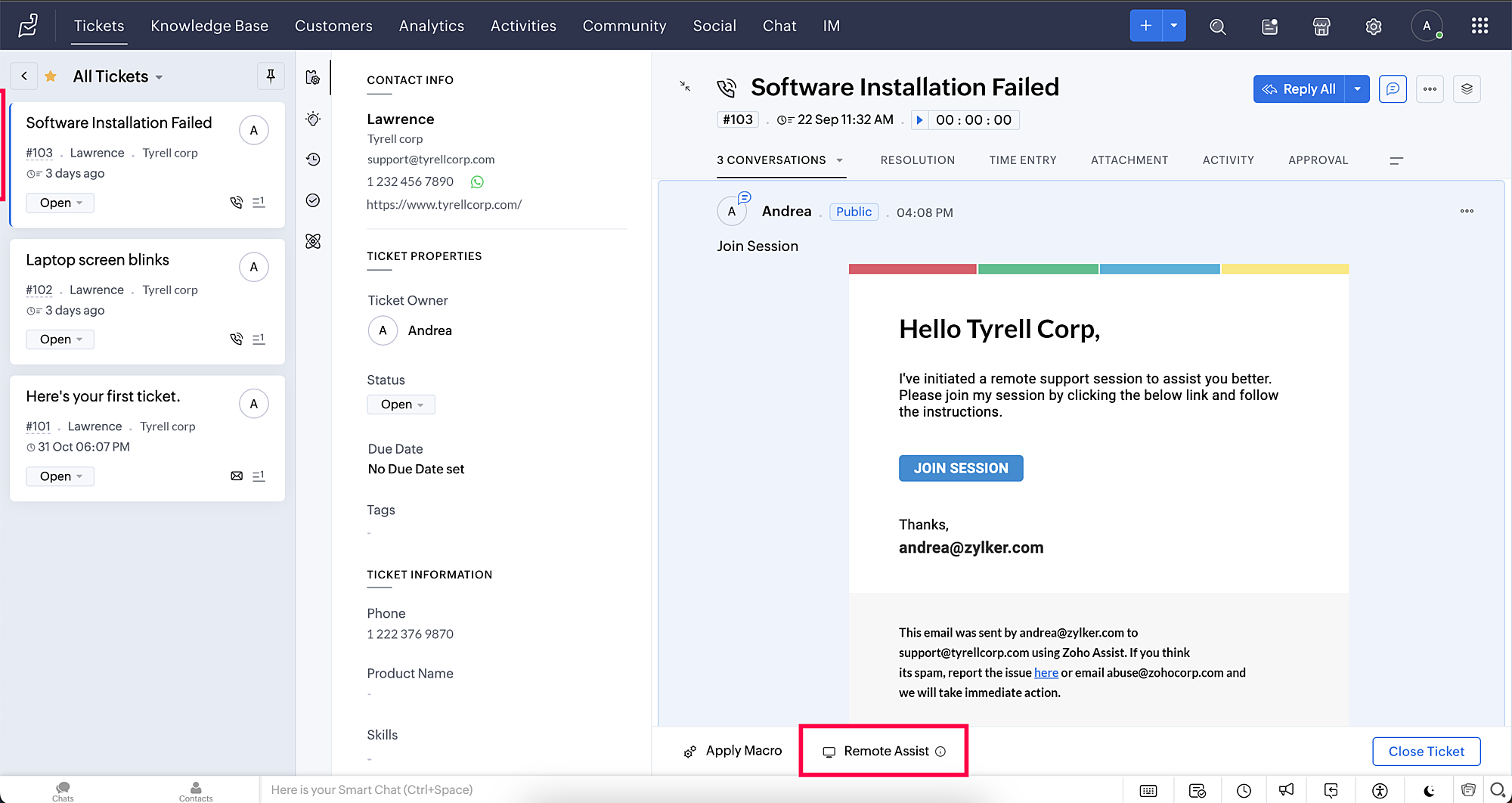
Task: Open the lightbulb insights sidebar icon
Action: 313,119
